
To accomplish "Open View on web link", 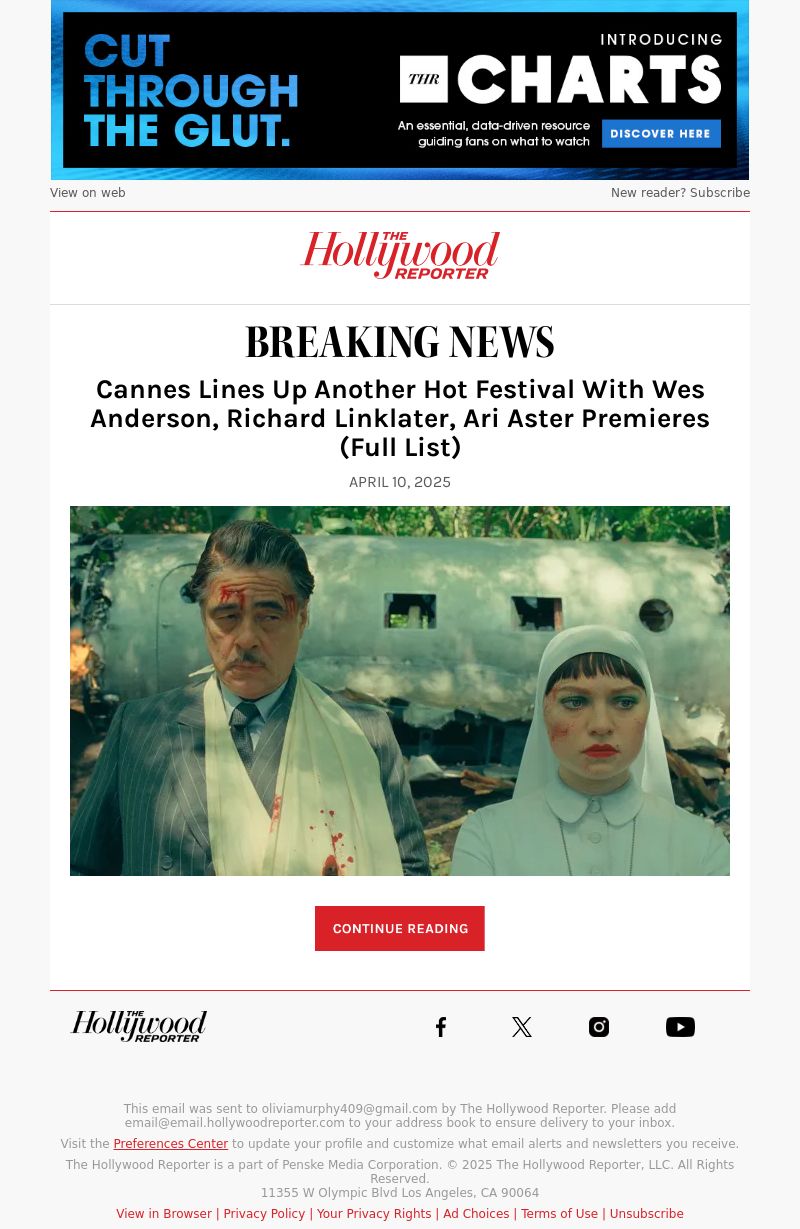I will [88, 193].
